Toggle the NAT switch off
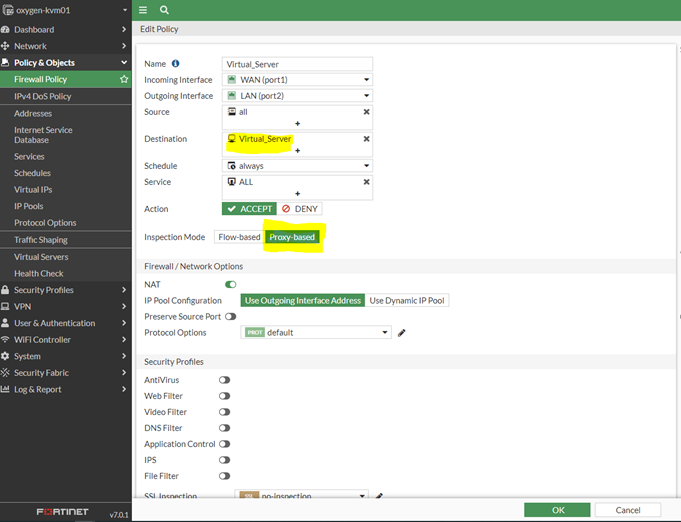Screen dimensions: 681x522 (x=231, y=284)
